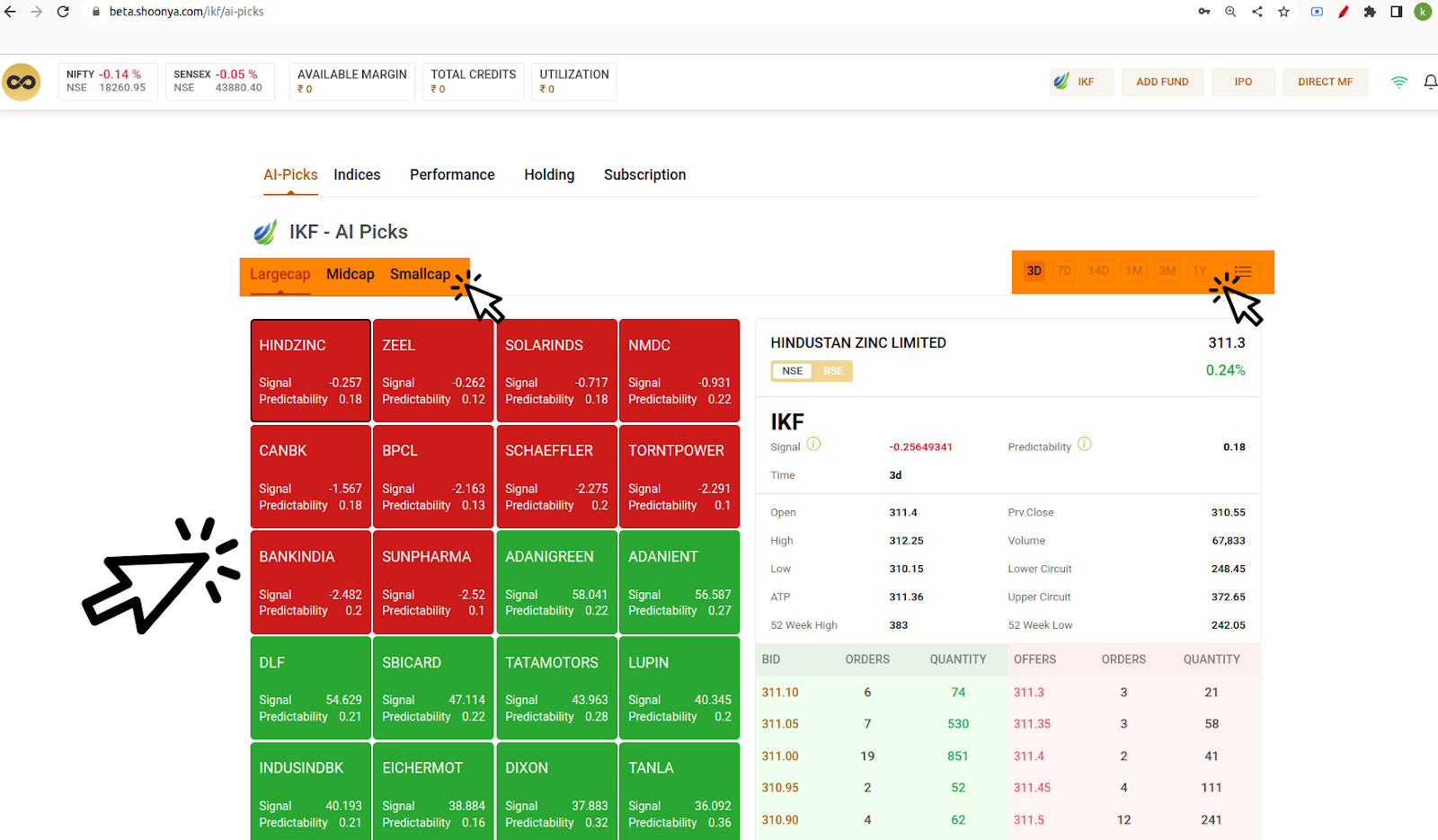Select the Largecap category tab
This screenshot has width=1438, height=840.
coord(280,274)
